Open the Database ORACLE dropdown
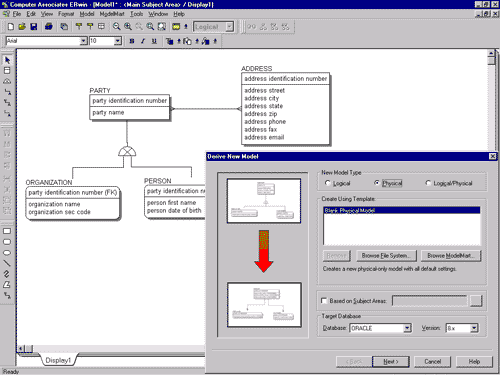The image size is (500, 375). pyautogui.click(x=407, y=328)
